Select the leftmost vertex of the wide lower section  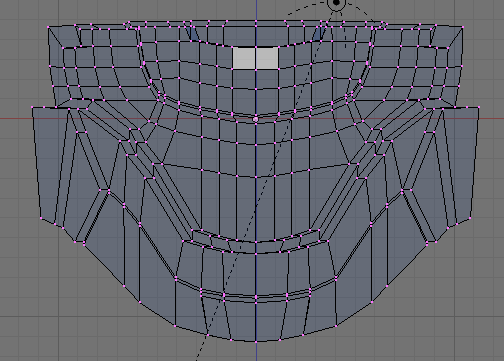point(32,107)
